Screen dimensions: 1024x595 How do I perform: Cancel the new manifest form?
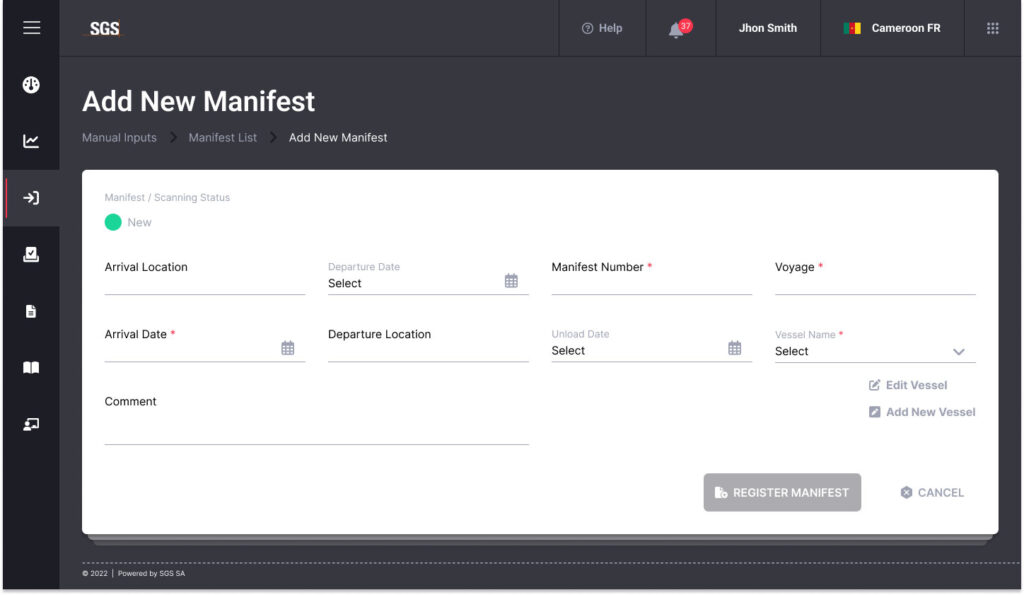[932, 492]
